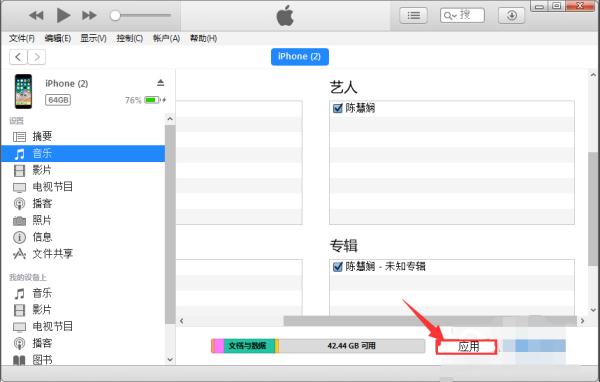Open the list view button in toolbar

tap(413, 16)
